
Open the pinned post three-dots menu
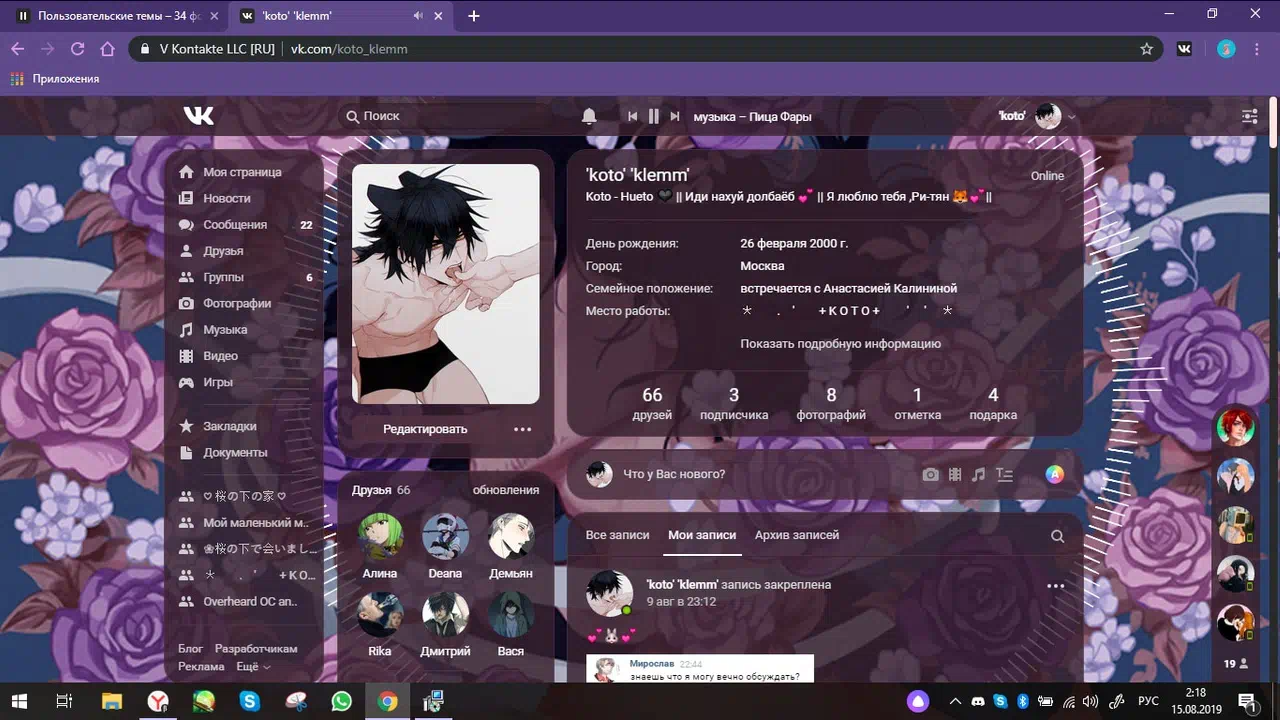pos(1055,586)
